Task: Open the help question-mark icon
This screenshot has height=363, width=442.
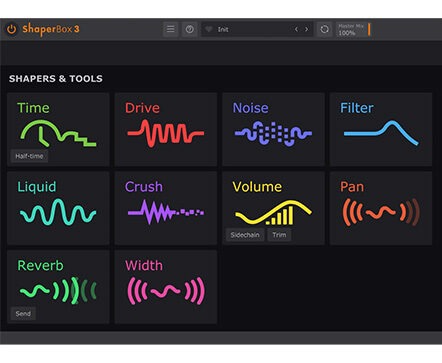Action: coord(190,29)
